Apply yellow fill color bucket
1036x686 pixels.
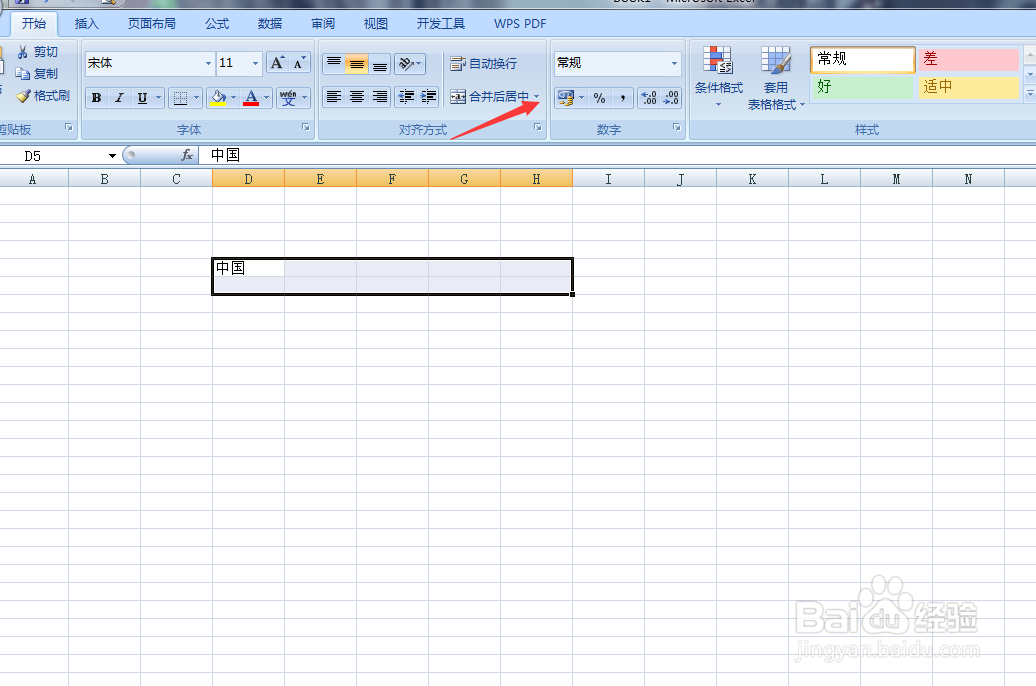(x=218, y=98)
